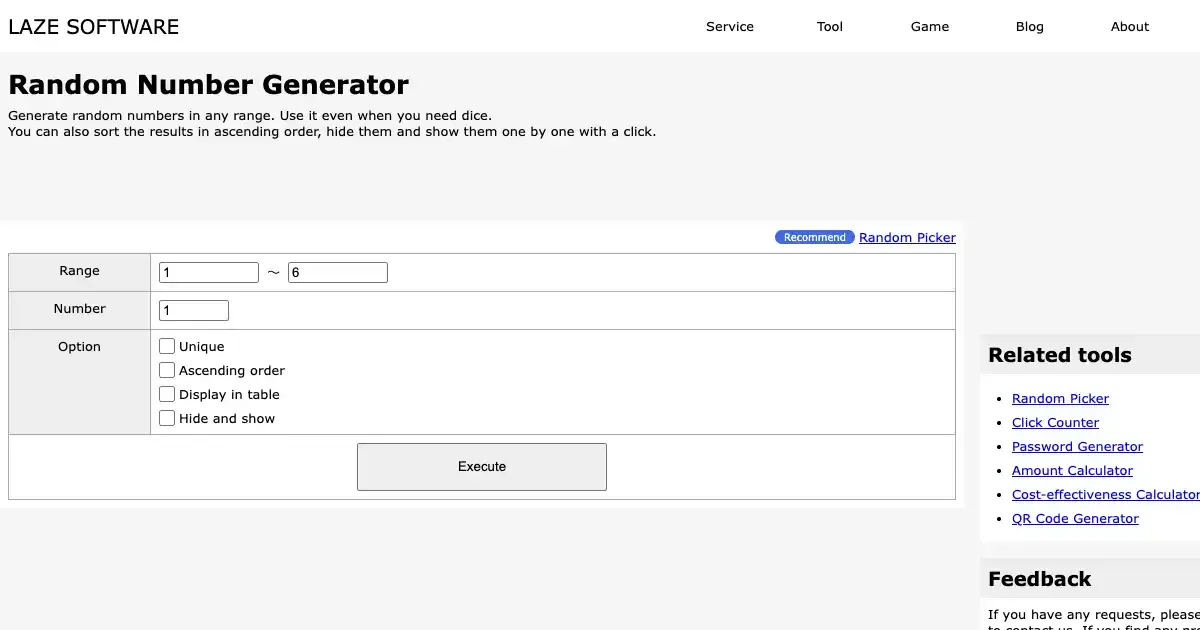
Task: Focus the range maximum input field
Action: point(338,272)
